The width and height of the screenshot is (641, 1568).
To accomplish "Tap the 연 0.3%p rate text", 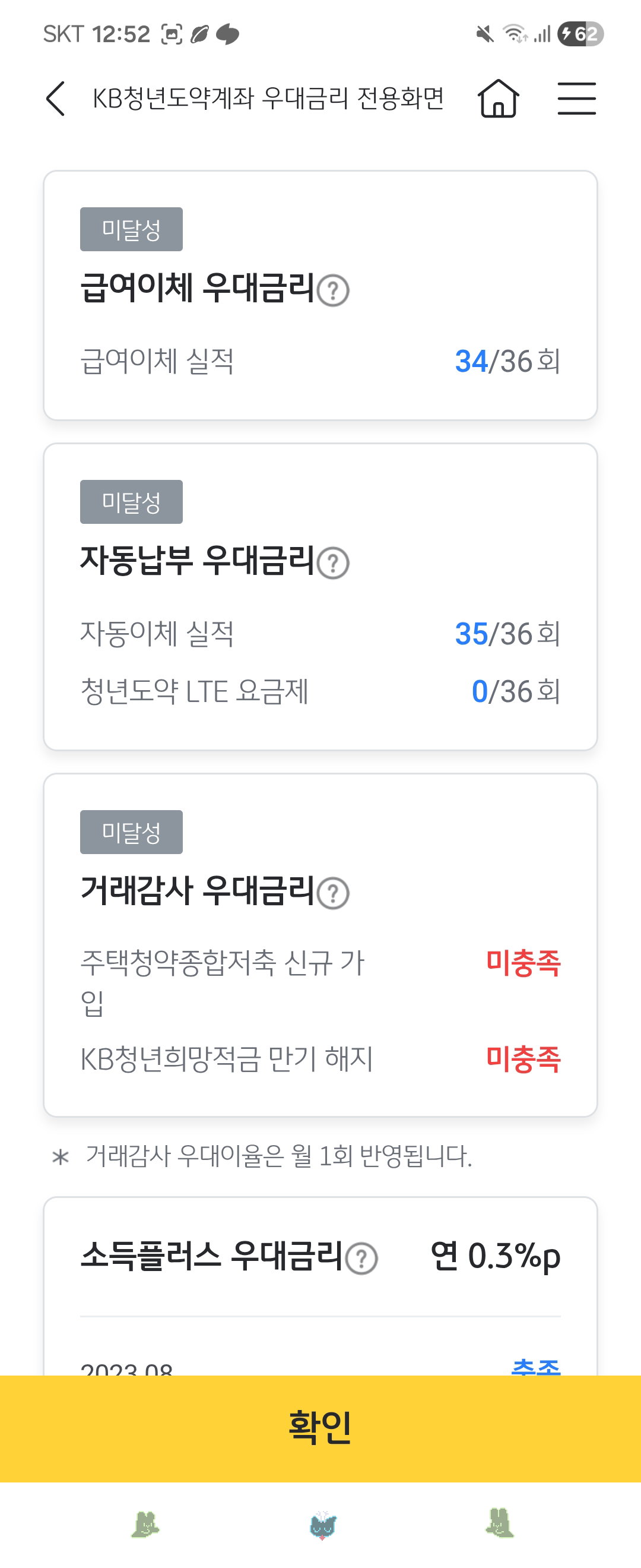I will point(496,1256).
